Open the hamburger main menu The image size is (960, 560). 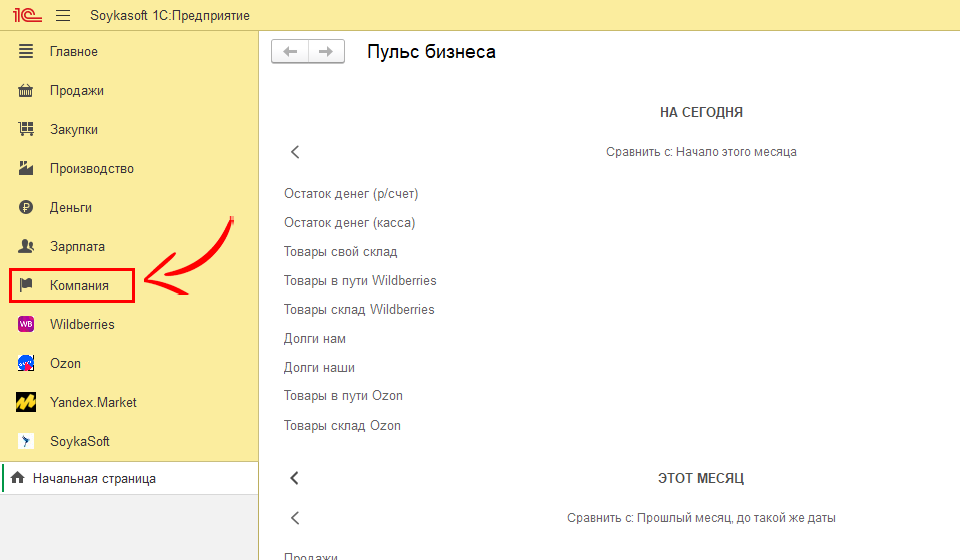click(63, 16)
